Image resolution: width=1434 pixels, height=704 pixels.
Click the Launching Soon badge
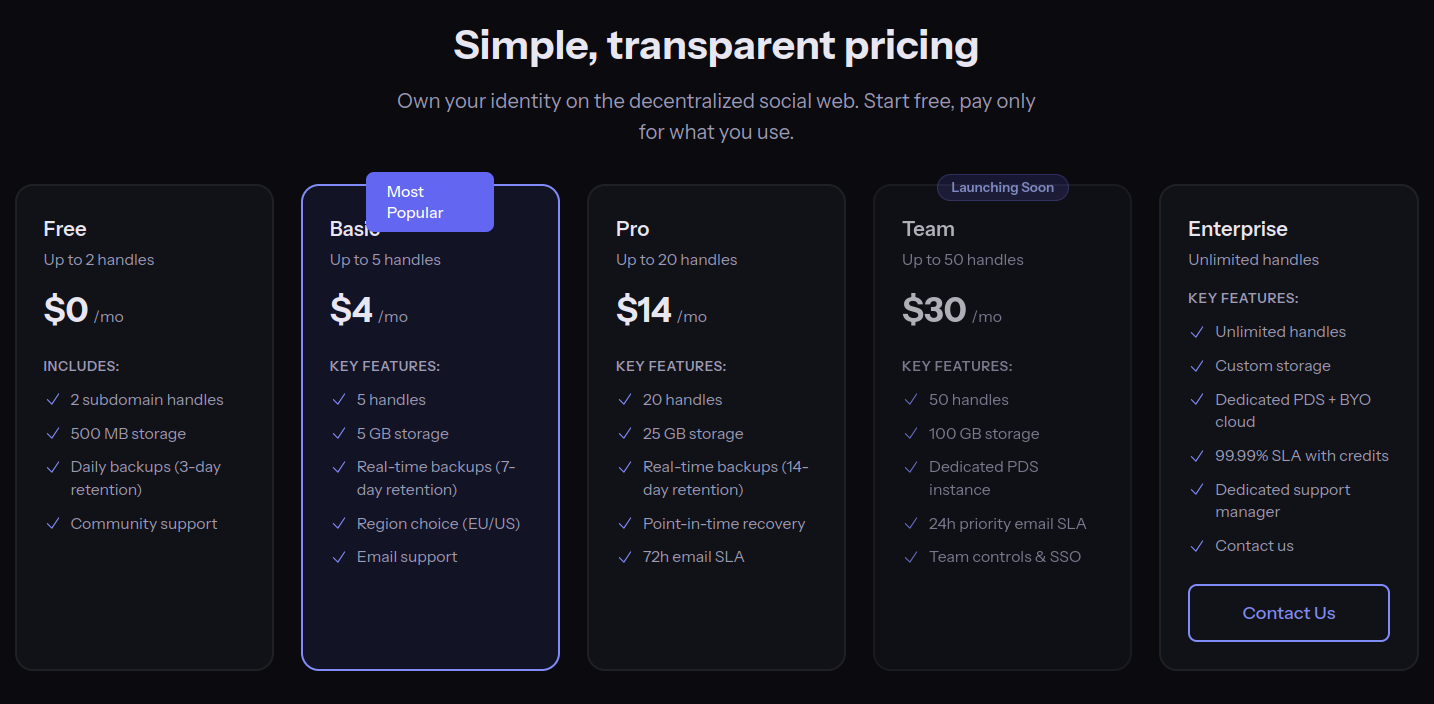coord(1002,188)
